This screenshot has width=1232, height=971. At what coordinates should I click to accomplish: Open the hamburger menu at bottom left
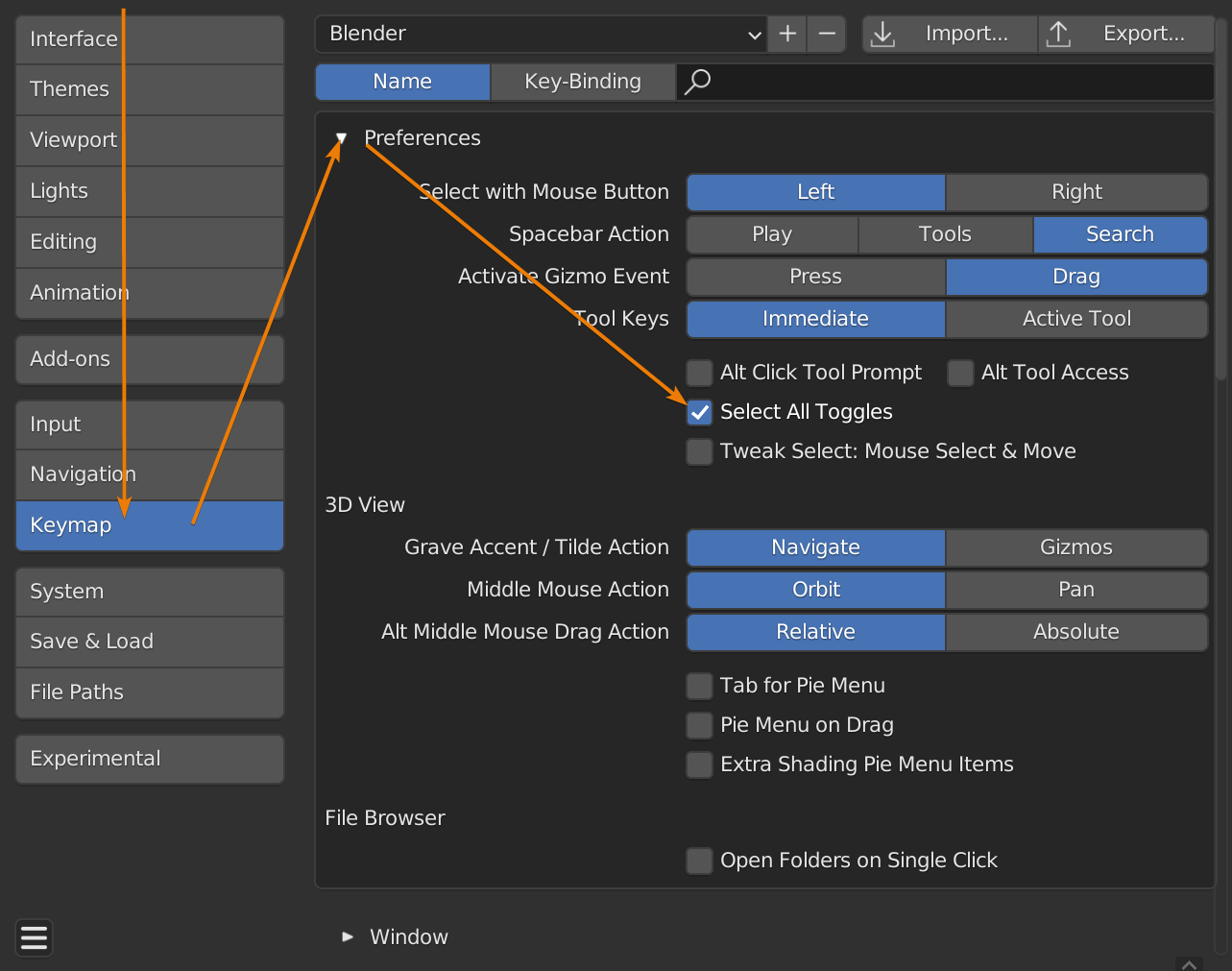[x=35, y=937]
